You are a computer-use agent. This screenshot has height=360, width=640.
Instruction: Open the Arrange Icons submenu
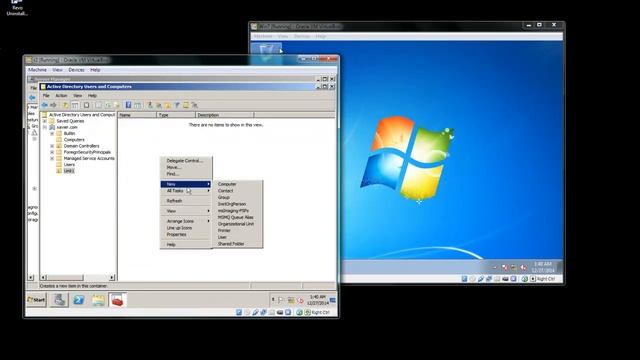[186, 221]
